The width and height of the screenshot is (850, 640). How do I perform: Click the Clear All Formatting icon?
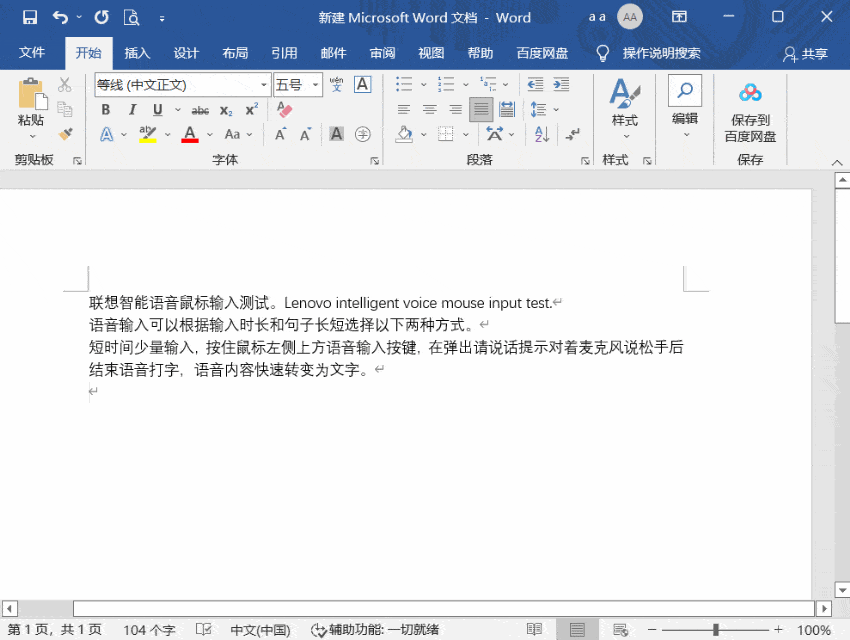pyautogui.click(x=283, y=108)
